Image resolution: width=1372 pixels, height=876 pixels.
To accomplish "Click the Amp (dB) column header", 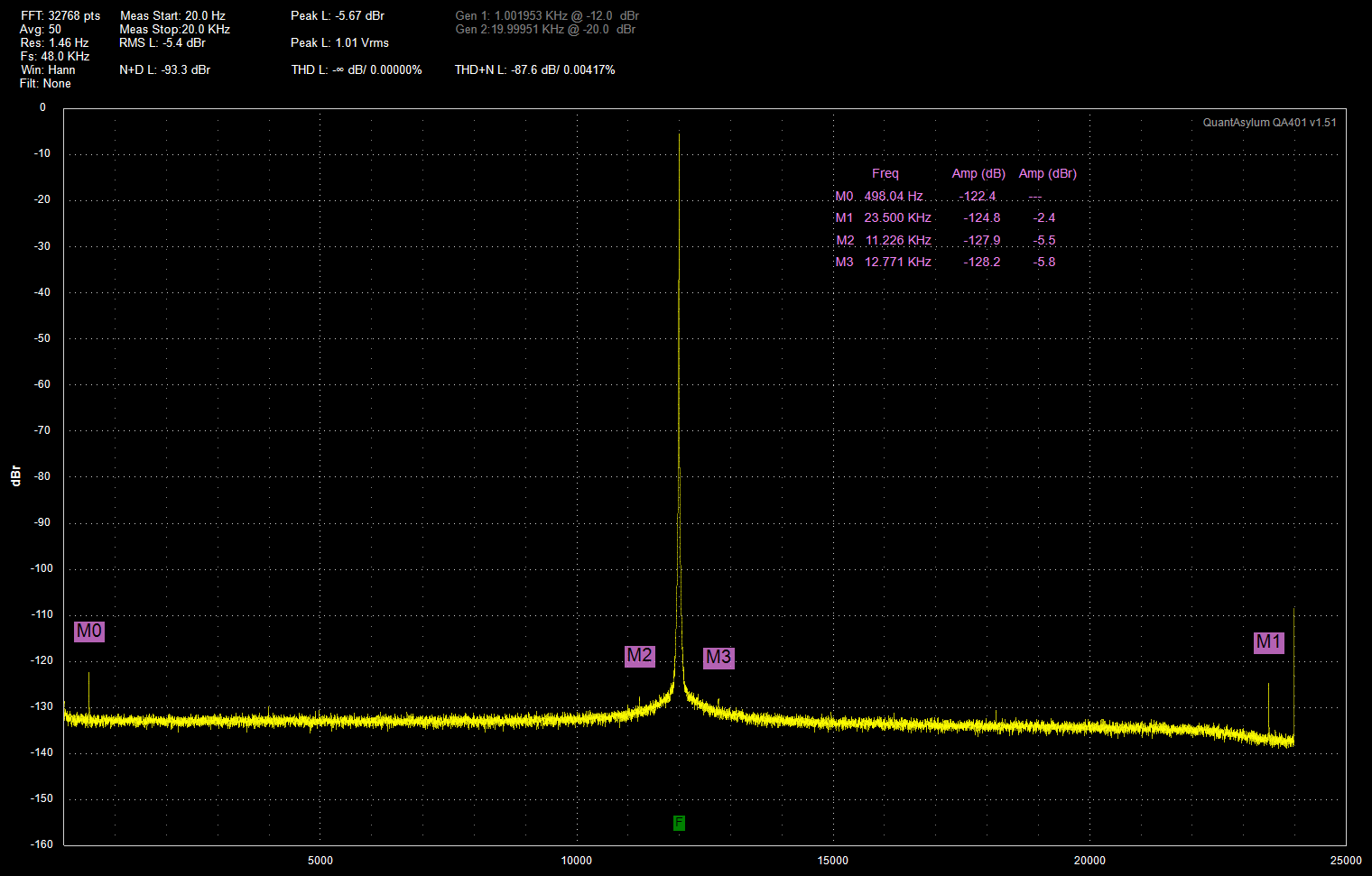I will pos(978,173).
